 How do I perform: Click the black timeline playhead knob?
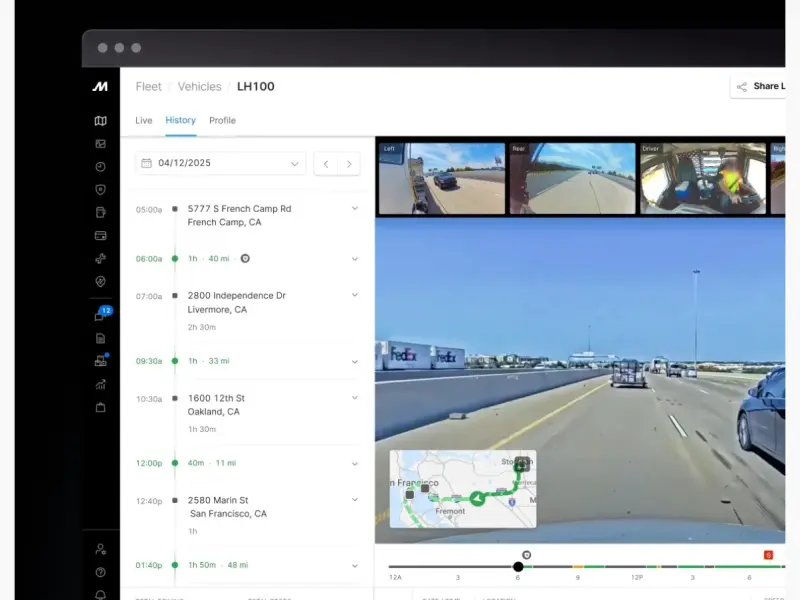518,567
